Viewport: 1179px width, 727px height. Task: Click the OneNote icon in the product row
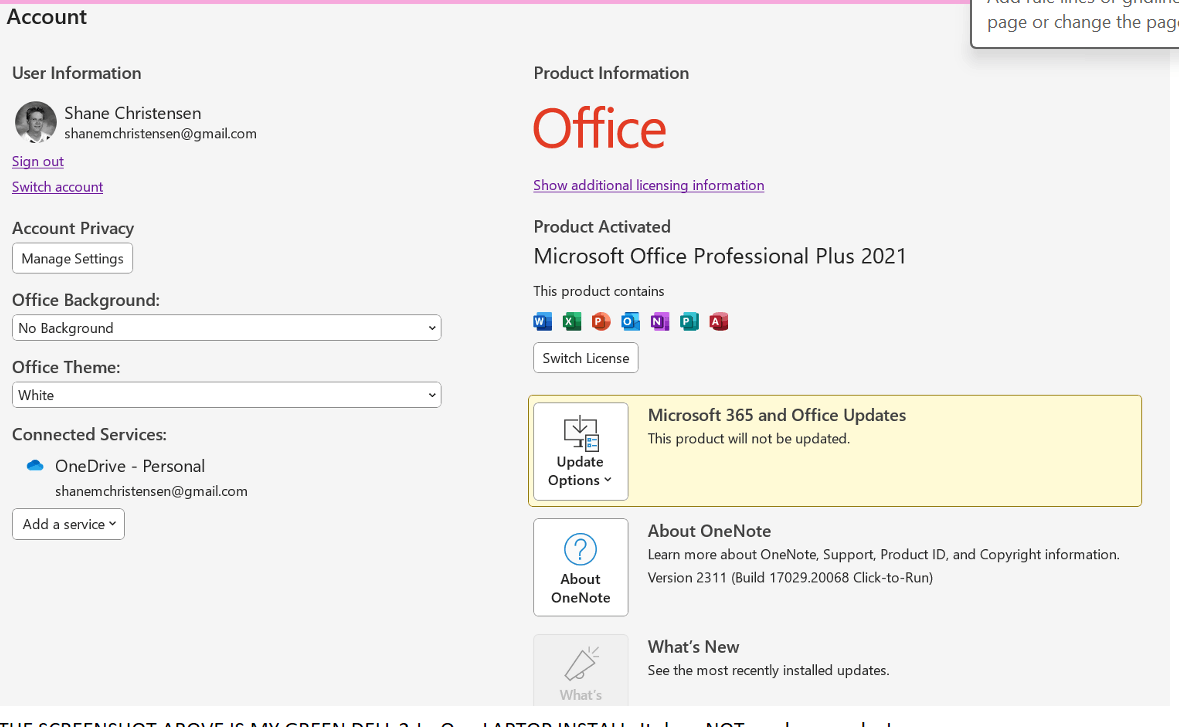point(659,321)
